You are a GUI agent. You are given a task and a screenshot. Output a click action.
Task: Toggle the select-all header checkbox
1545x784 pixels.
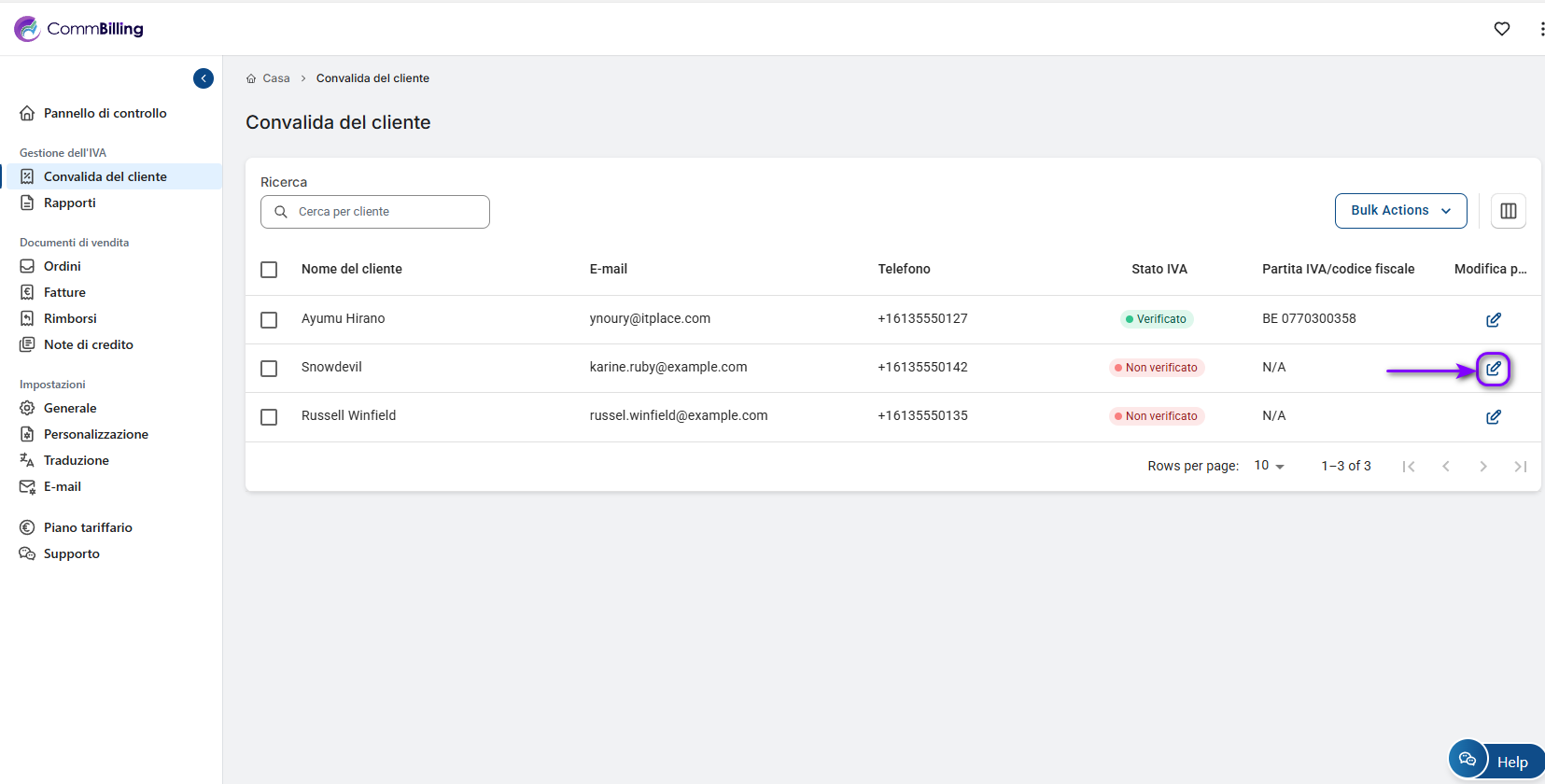tap(269, 270)
